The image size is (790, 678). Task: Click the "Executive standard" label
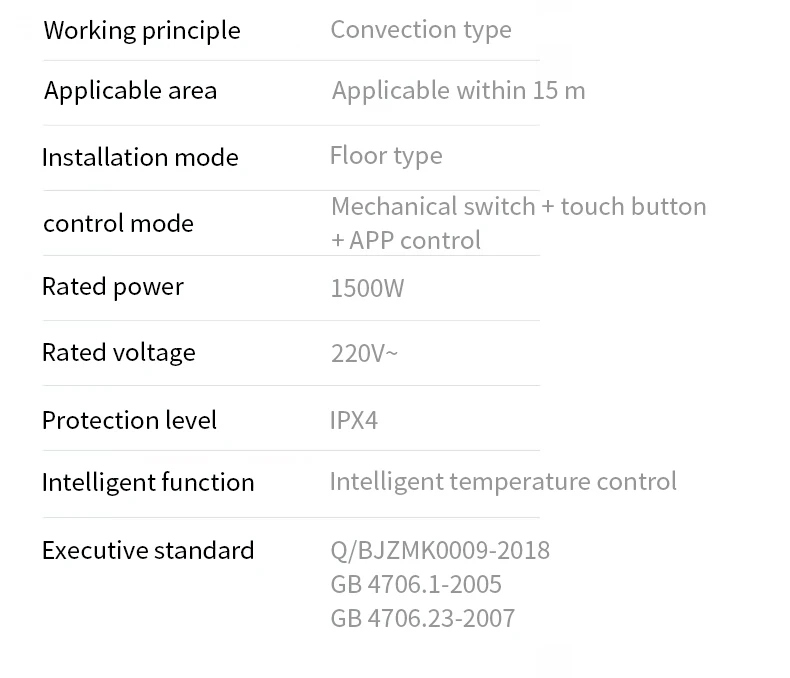point(148,551)
